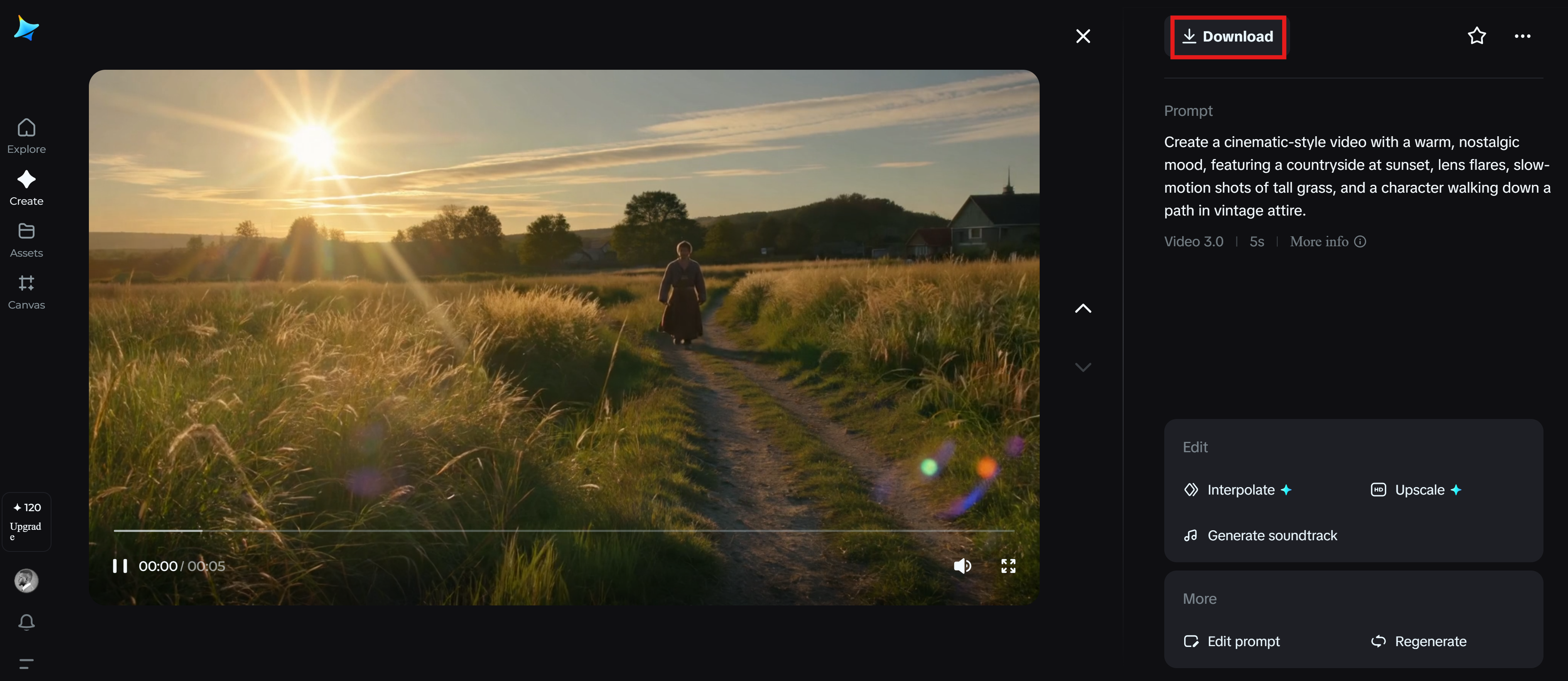The image size is (1568, 681).
Task: Close the video preview
Action: 1083,37
